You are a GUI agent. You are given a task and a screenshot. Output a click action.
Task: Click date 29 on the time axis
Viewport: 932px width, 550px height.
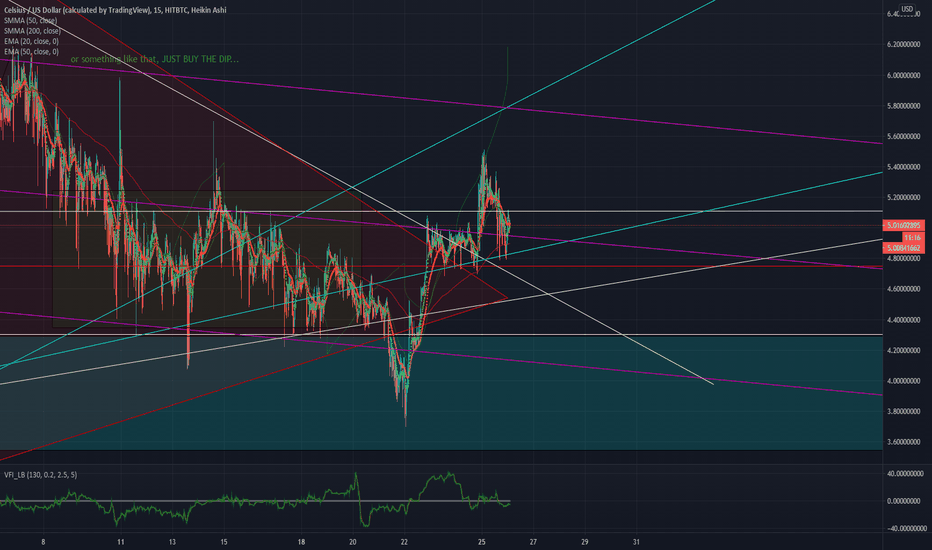coord(585,542)
